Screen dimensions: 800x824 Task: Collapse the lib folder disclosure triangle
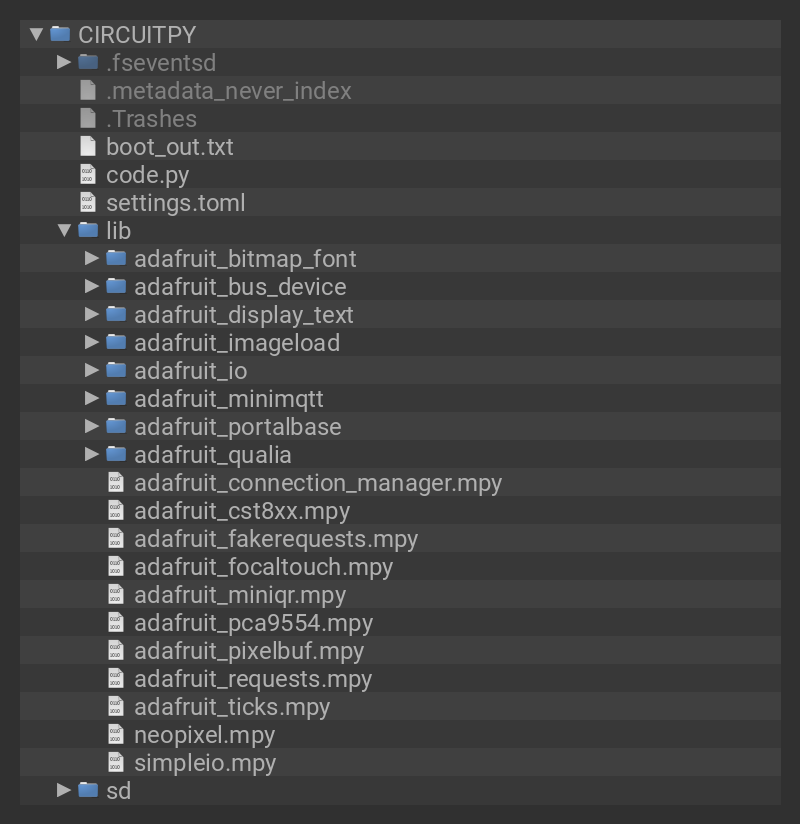(64, 230)
